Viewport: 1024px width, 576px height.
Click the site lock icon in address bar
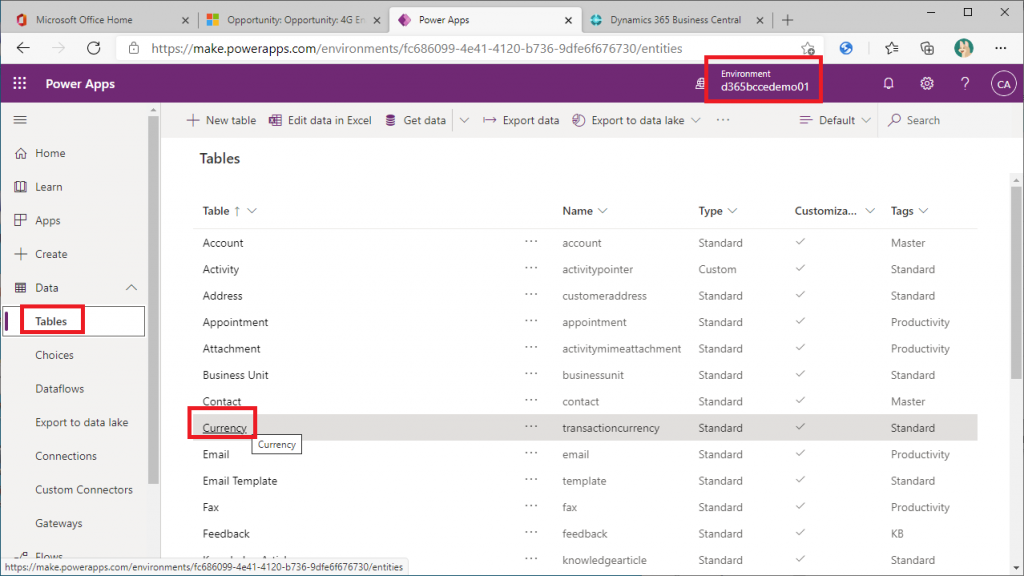(134, 48)
